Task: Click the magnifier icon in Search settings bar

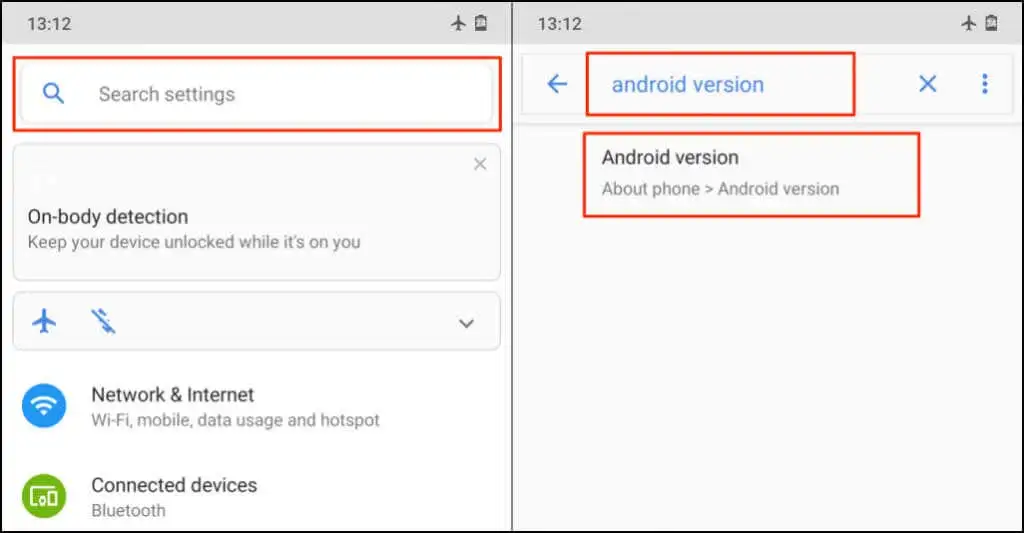Action: tap(54, 94)
